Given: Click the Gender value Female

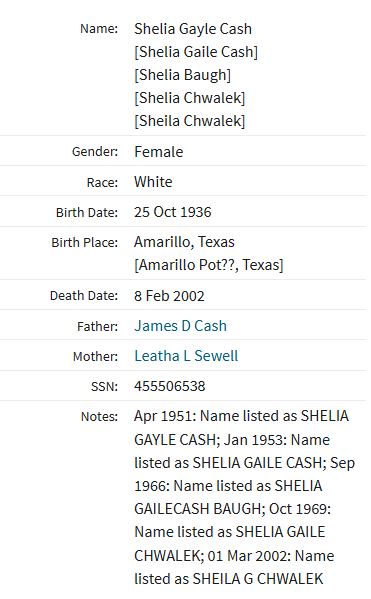Looking at the screenshot, I should pos(159,152).
